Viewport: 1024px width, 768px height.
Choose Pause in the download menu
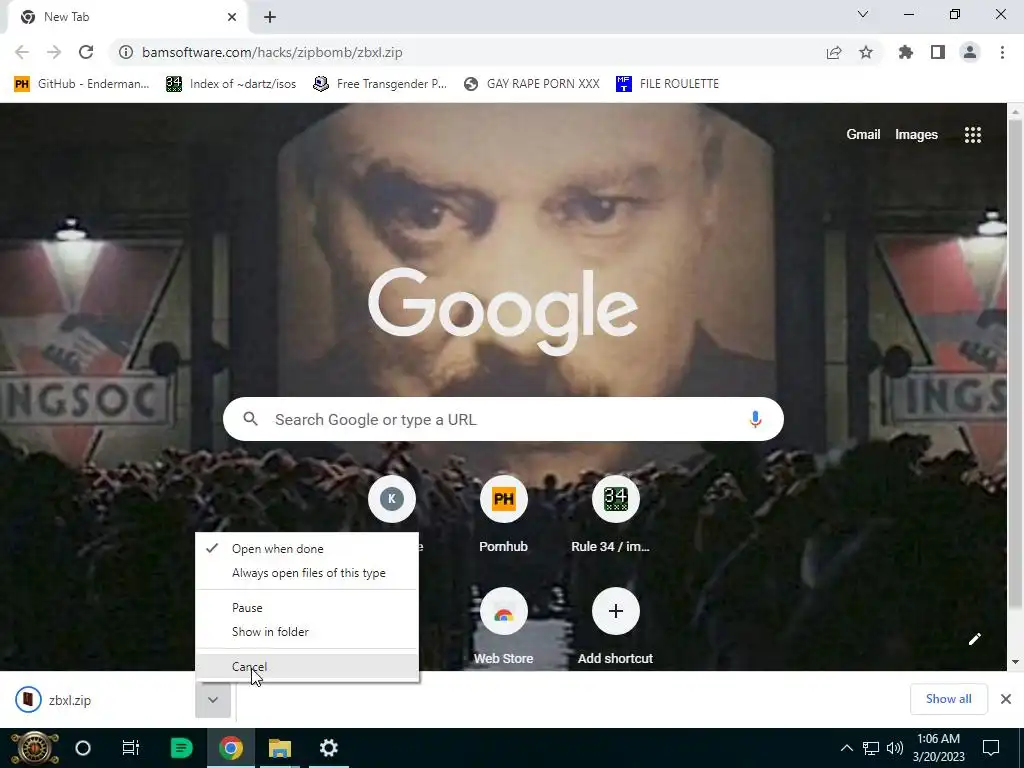[307, 607]
